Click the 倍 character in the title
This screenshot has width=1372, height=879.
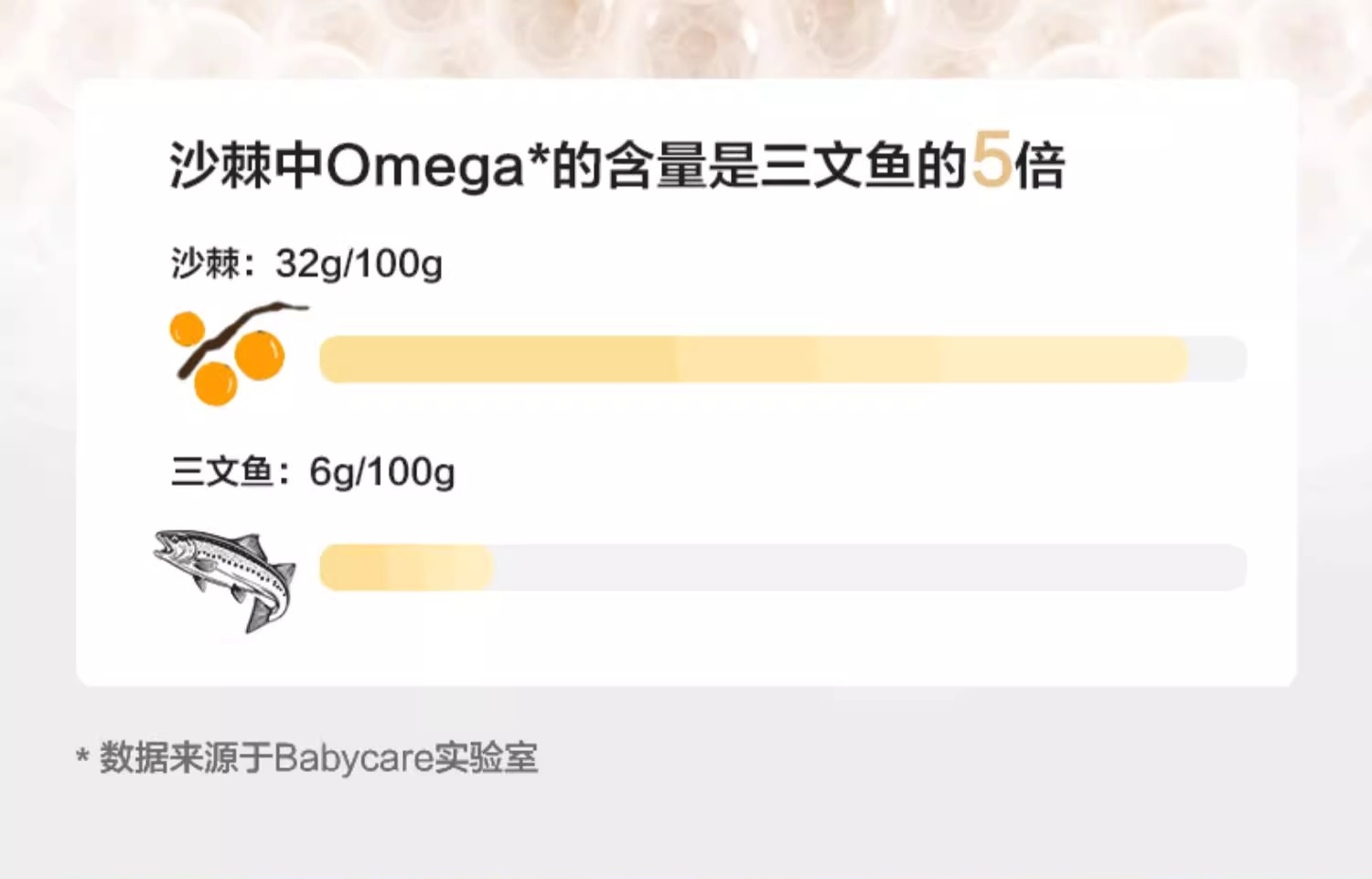(x=1040, y=166)
